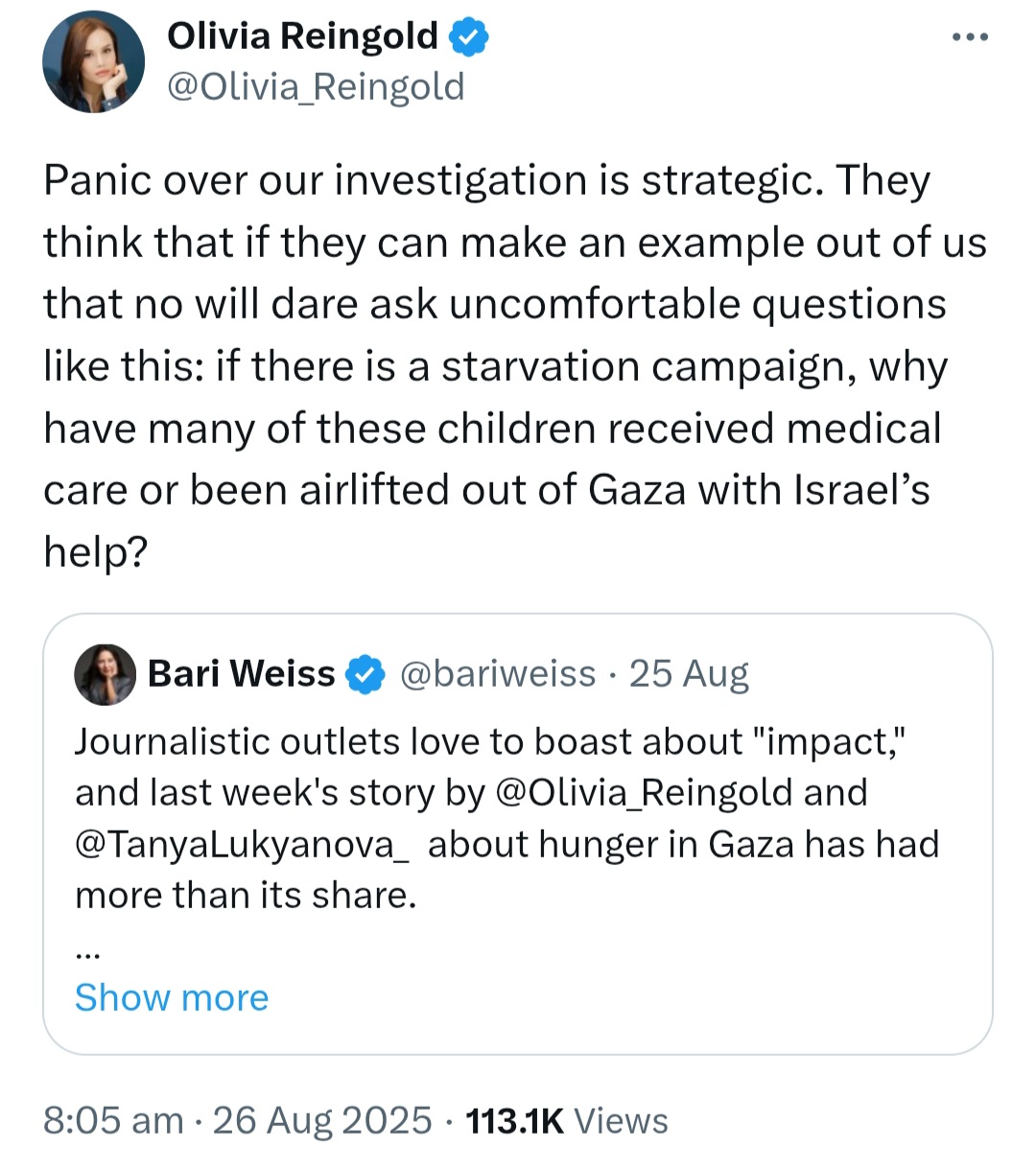This screenshot has height=1169, width=1036.
Task: Click the truncation ellipsis above Show more
Action: (x=87, y=954)
